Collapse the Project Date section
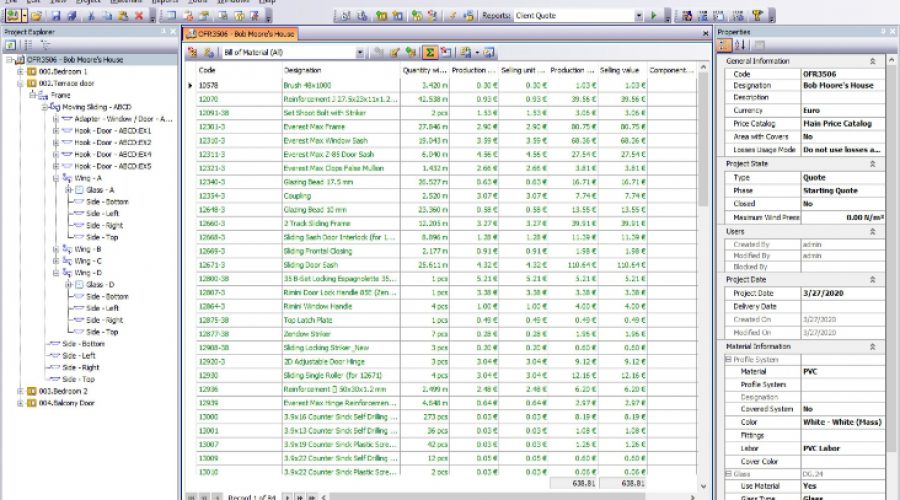 (x=872, y=280)
